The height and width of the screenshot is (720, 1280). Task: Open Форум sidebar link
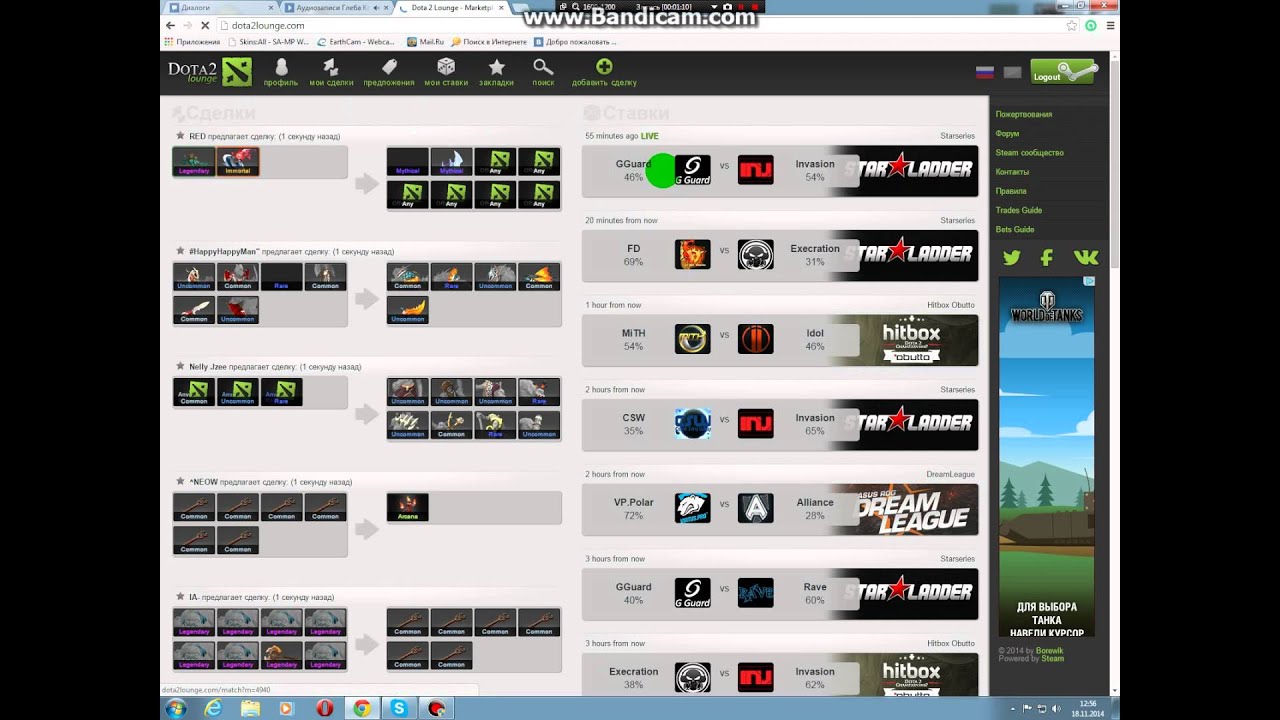(1007, 133)
